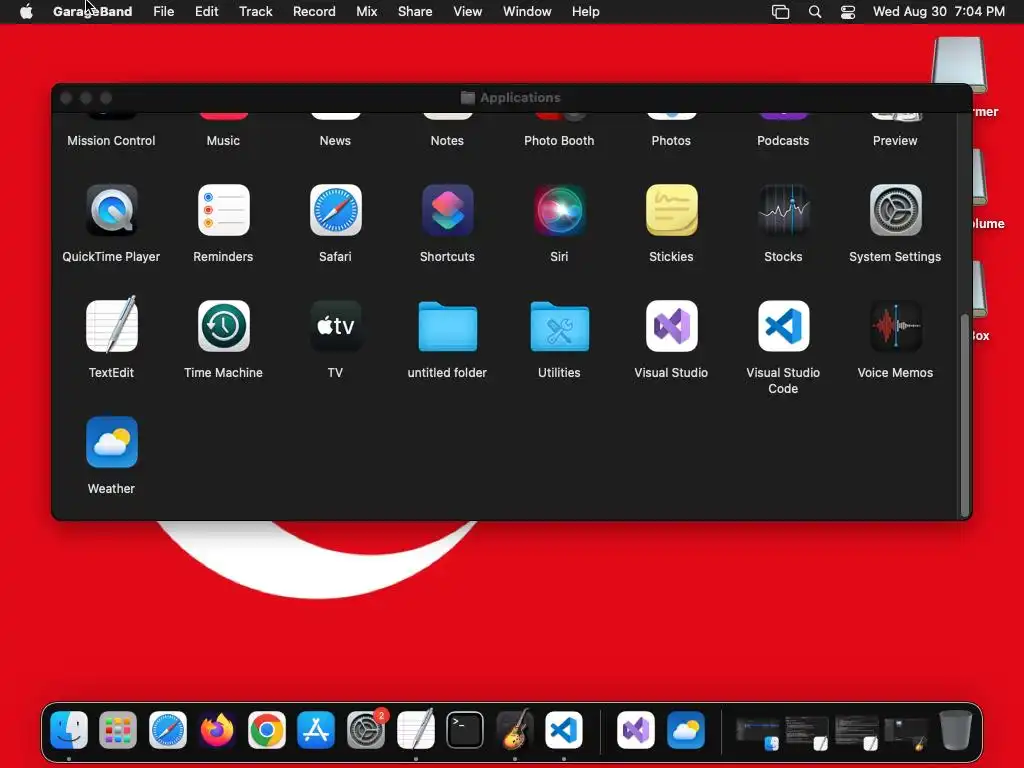Screen dimensions: 1024x768
Task: Open System Settings from the Dock
Action: point(366,729)
